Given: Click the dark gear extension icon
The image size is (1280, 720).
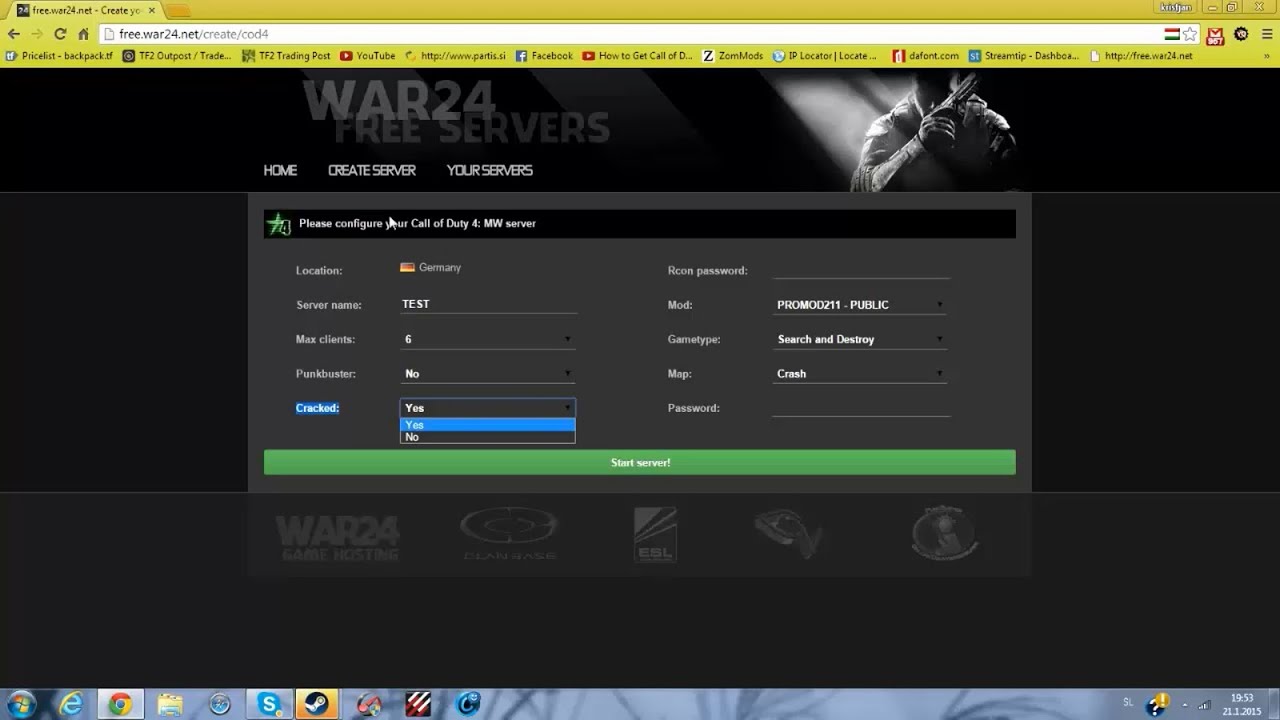Looking at the screenshot, I should tap(1241, 34).
